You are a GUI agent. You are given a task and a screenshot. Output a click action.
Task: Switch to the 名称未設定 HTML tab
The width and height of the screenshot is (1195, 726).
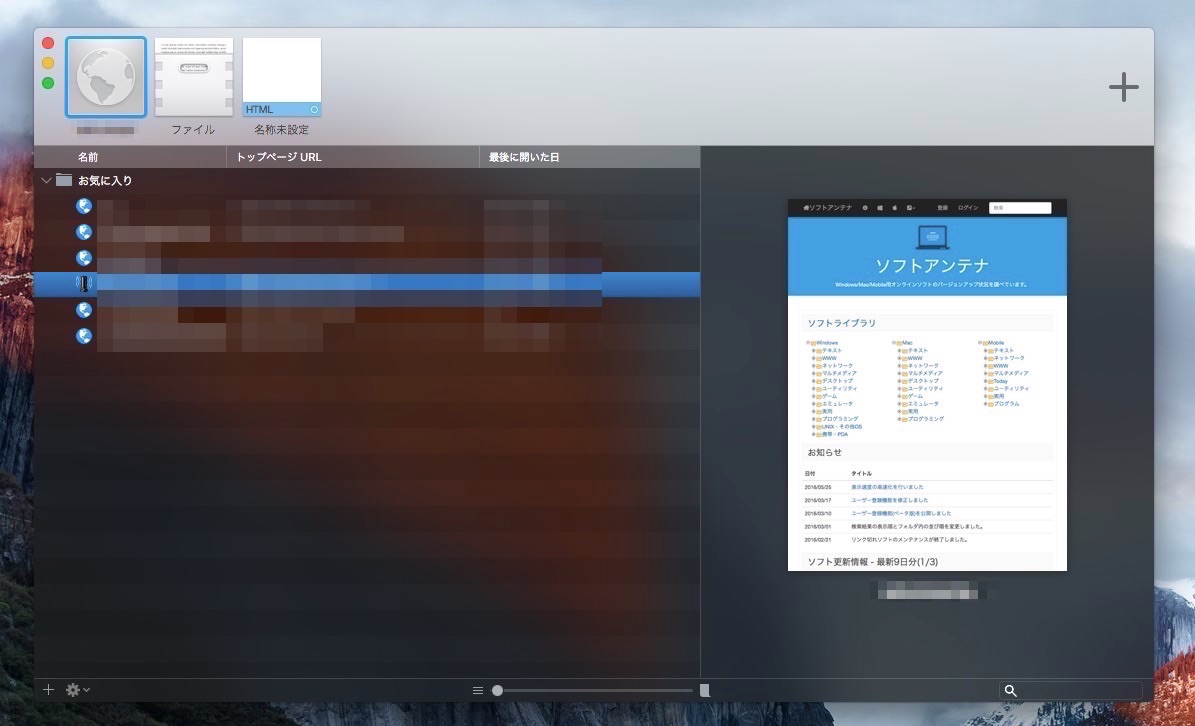pyautogui.click(x=282, y=78)
